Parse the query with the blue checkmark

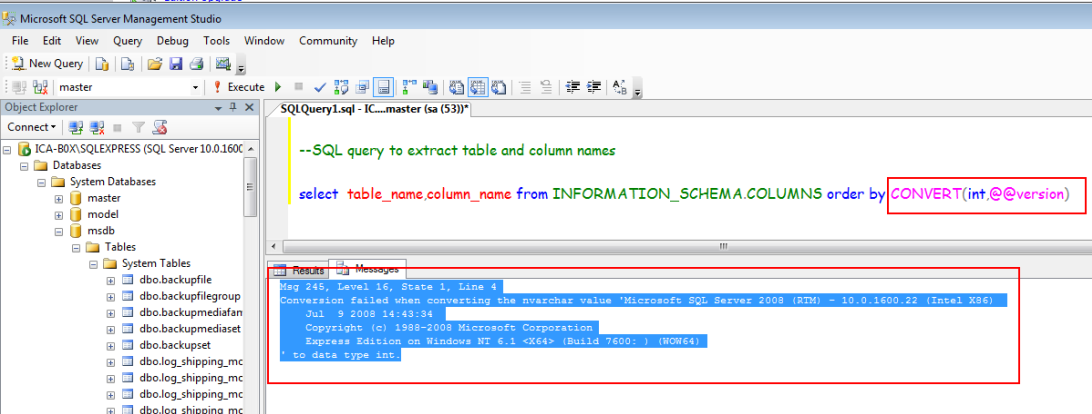(x=320, y=87)
